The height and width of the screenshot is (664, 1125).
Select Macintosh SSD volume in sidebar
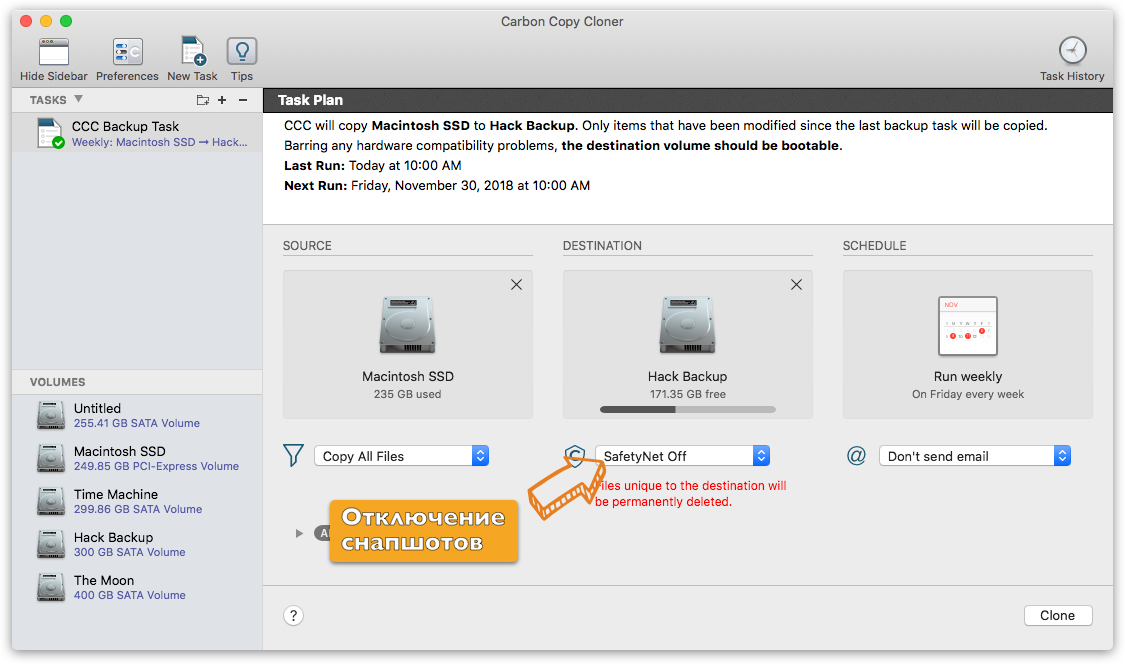137,458
